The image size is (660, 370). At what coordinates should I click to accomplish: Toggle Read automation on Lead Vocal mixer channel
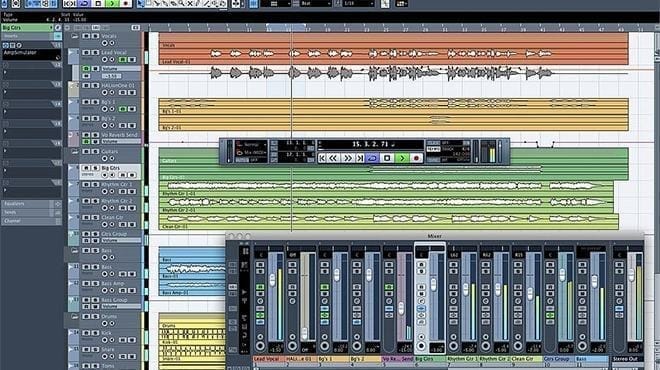click(x=260, y=287)
